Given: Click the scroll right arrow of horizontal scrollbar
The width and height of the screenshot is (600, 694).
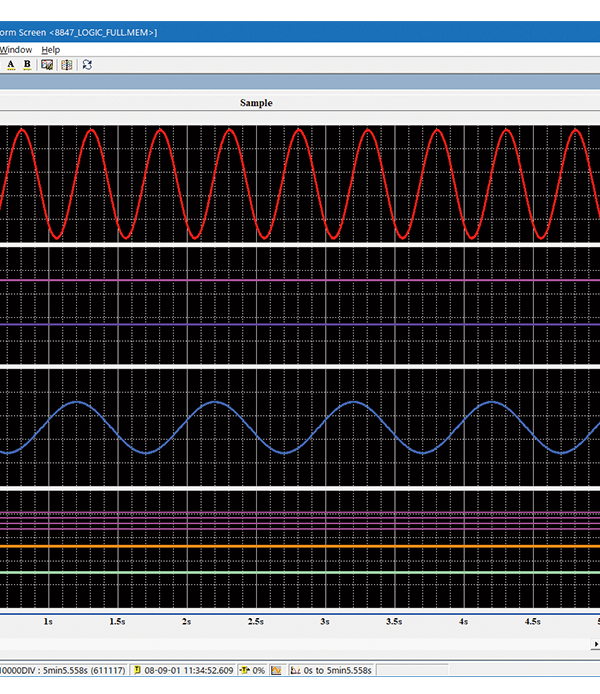Looking at the screenshot, I should point(596,644).
